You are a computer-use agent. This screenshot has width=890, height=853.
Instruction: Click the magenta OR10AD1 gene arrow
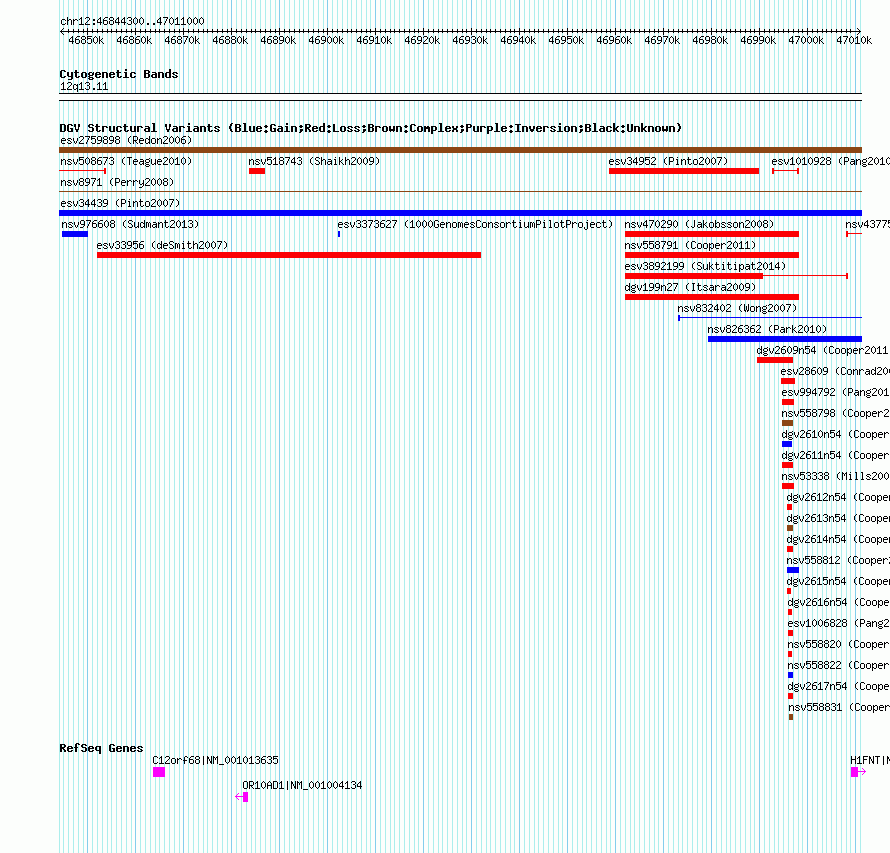tap(242, 797)
